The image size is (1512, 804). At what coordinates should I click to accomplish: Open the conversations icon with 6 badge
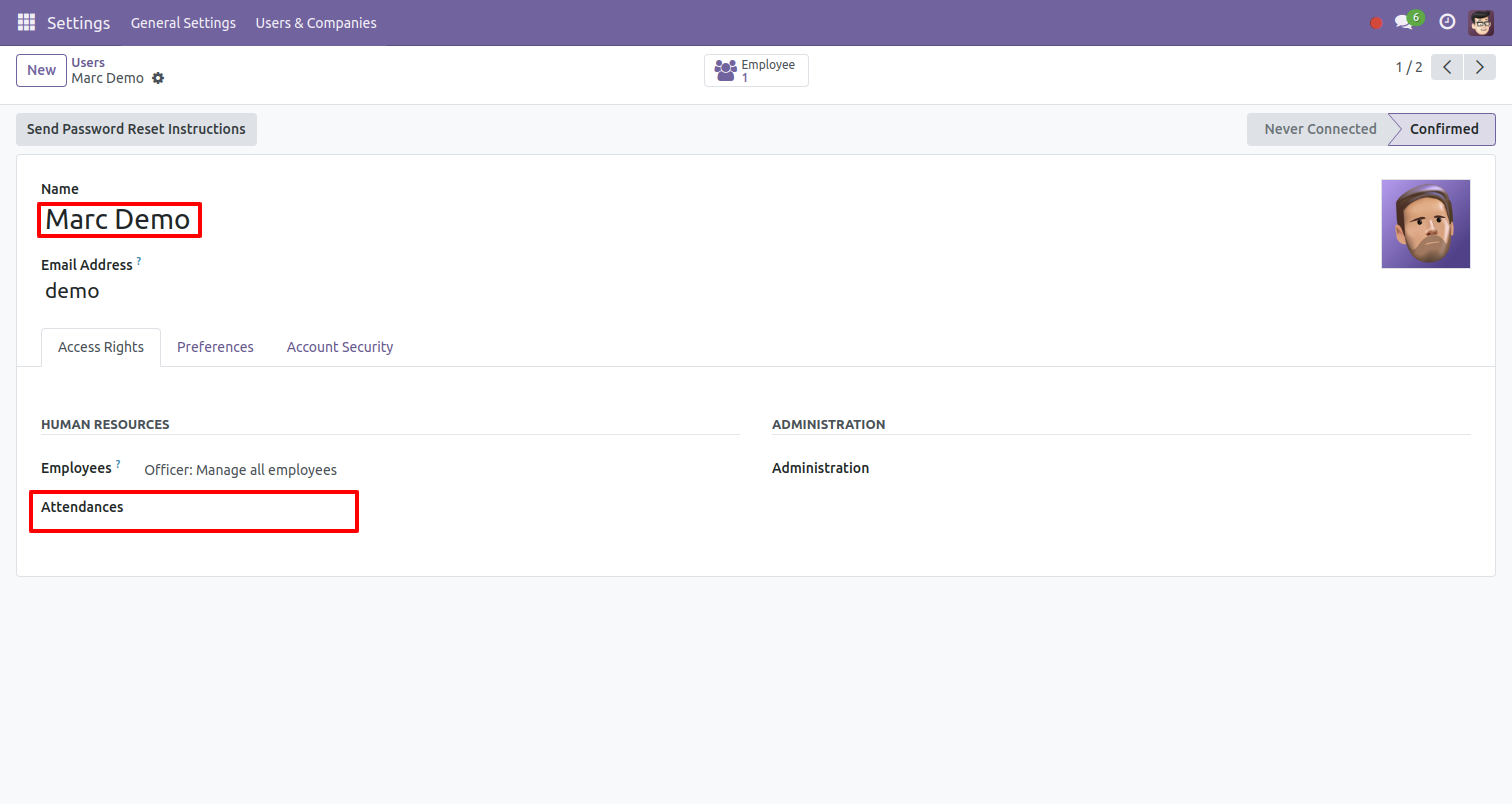[x=1408, y=21]
